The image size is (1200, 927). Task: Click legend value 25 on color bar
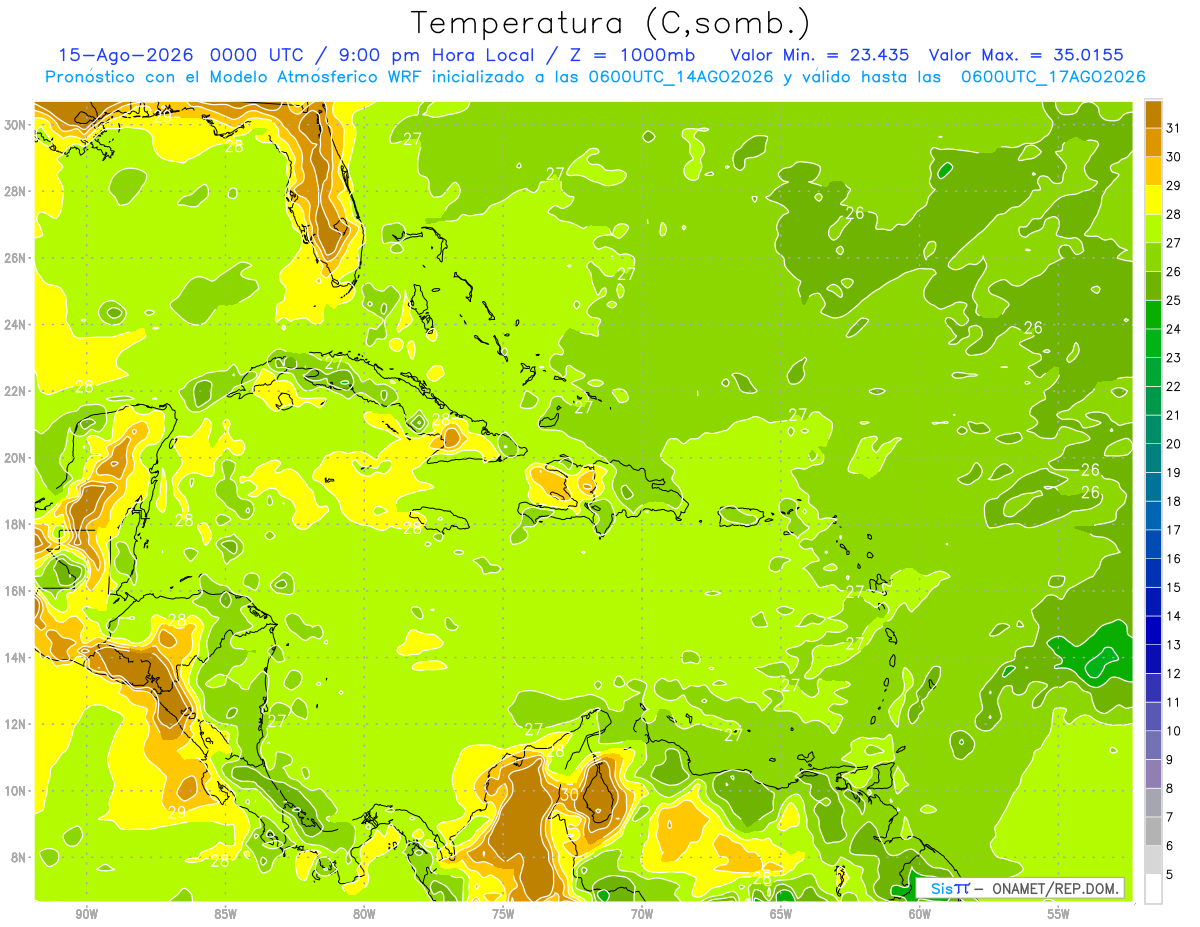[x=1174, y=301]
